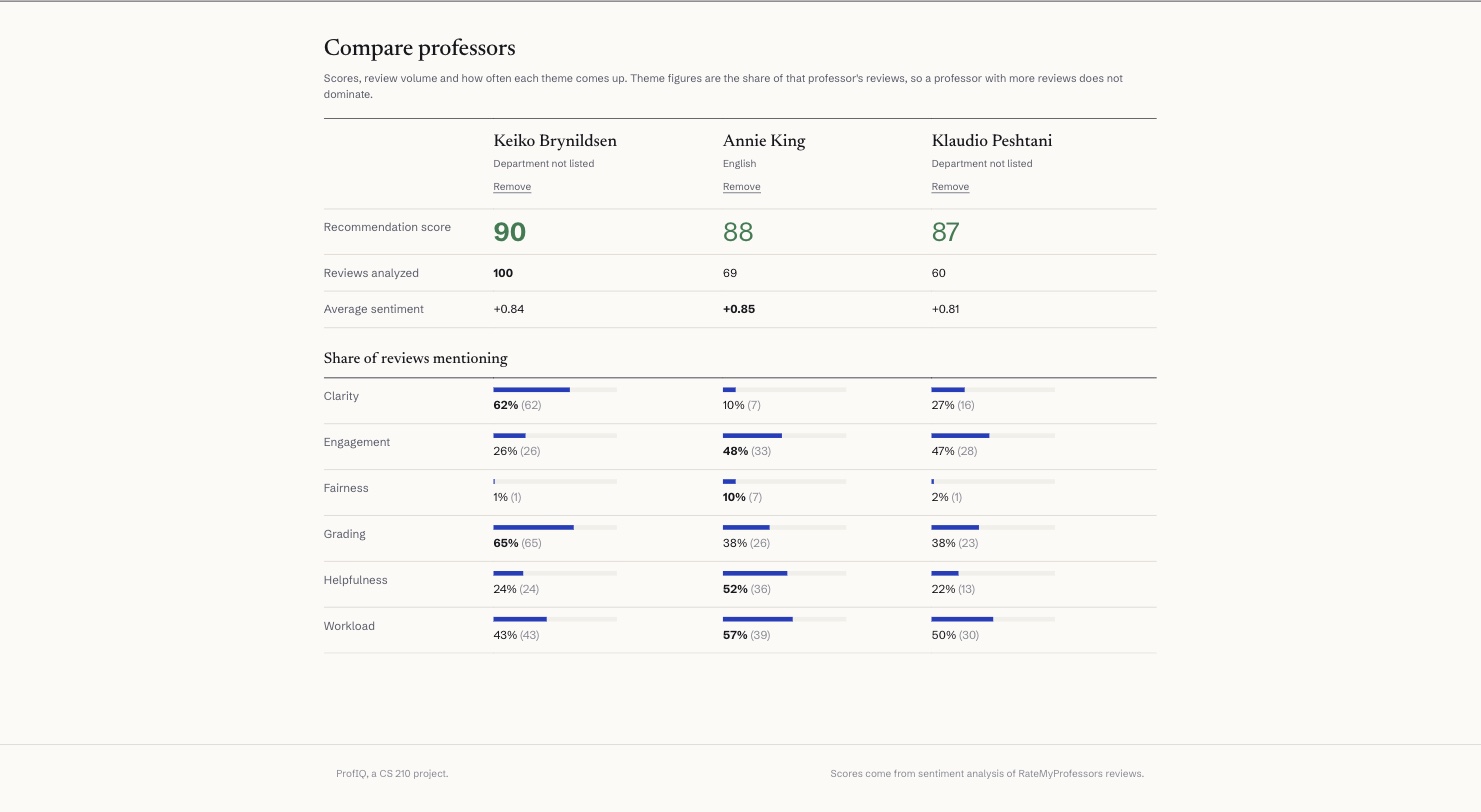Remove Keiko Brynildsen from the comparison
This screenshot has height=812, width=1481.
point(512,187)
